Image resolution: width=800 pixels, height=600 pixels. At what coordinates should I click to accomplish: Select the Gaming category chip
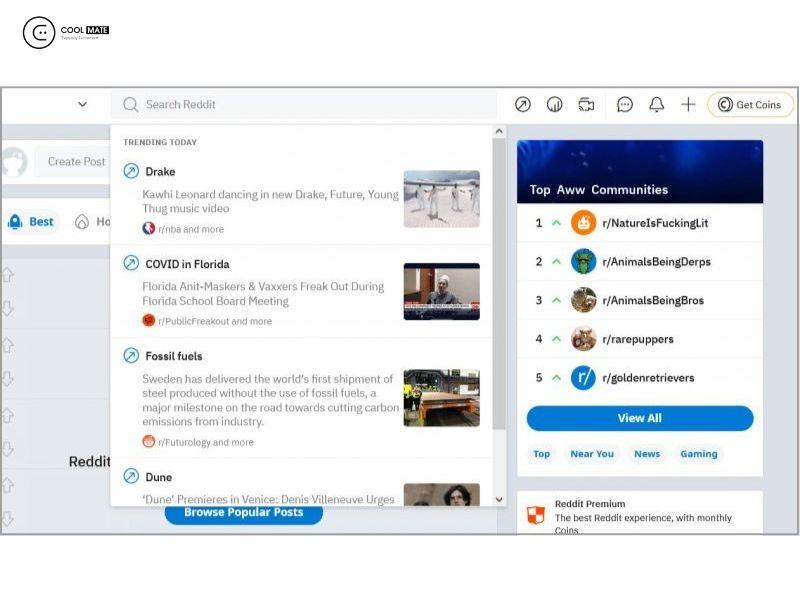coord(698,454)
